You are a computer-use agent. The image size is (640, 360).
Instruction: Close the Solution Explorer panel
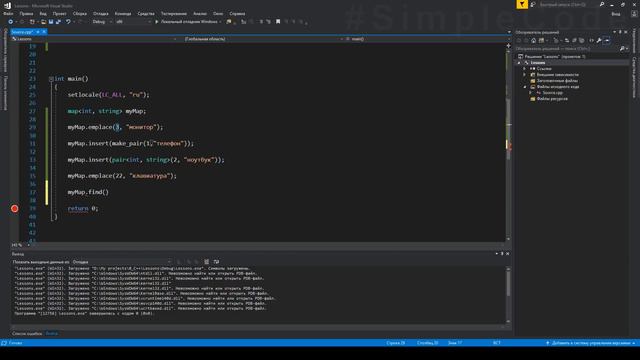pos(626,32)
